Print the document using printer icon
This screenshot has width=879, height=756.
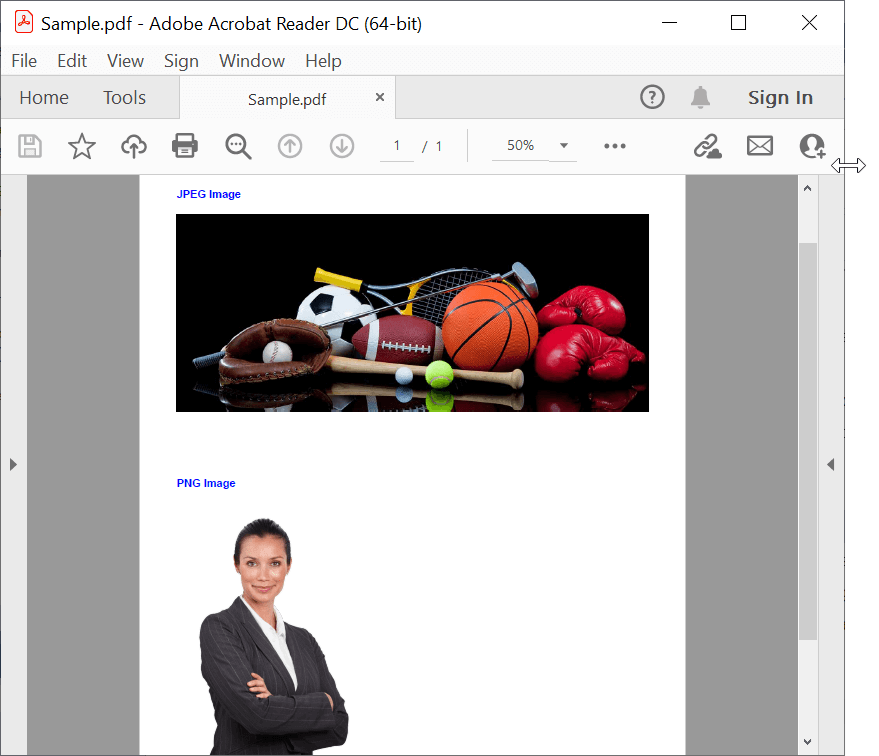[x=185, y=146]
